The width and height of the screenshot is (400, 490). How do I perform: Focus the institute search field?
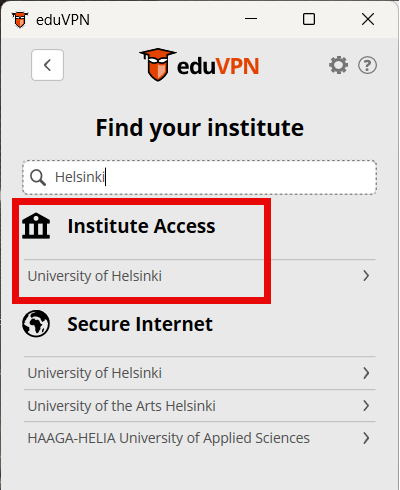(x=200, y=177)
